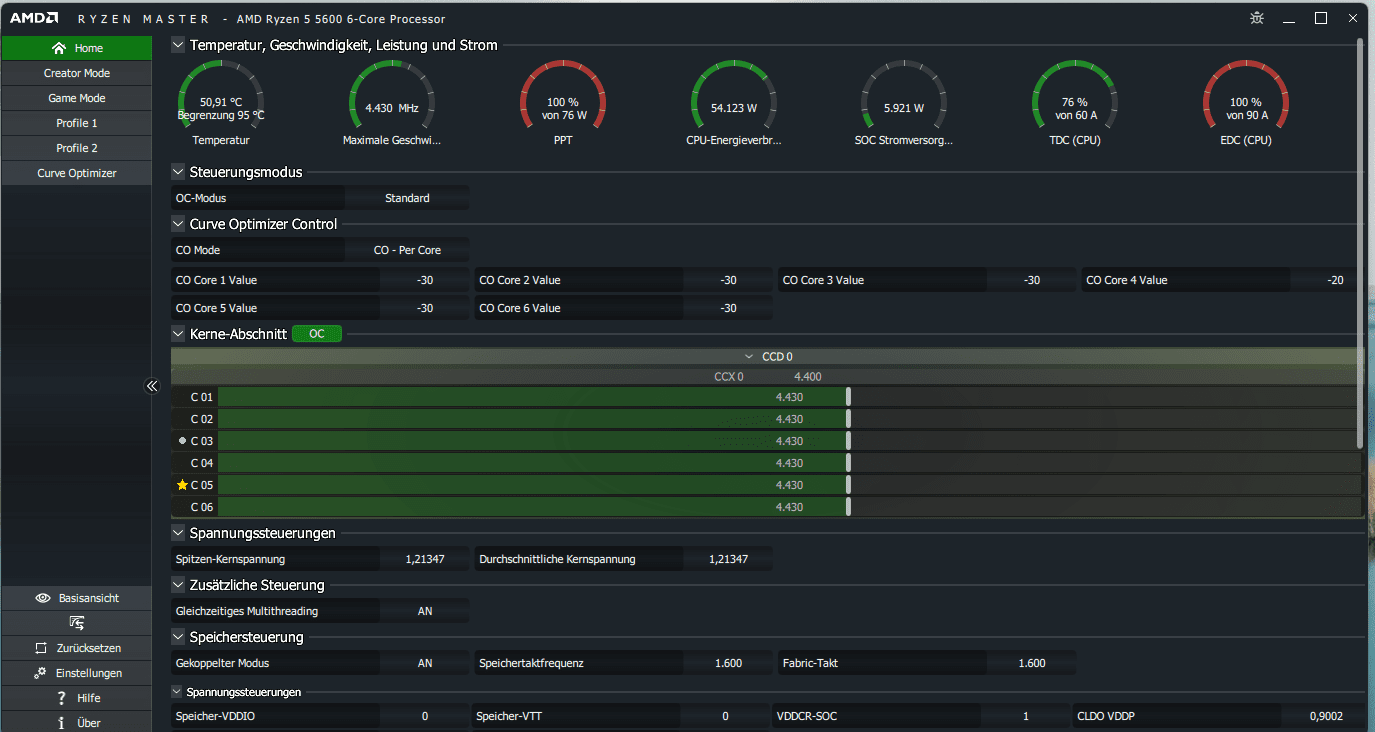The image size is (1375, 732).
Task: Click the gold star on core C 05
Action: pos(182,485)
